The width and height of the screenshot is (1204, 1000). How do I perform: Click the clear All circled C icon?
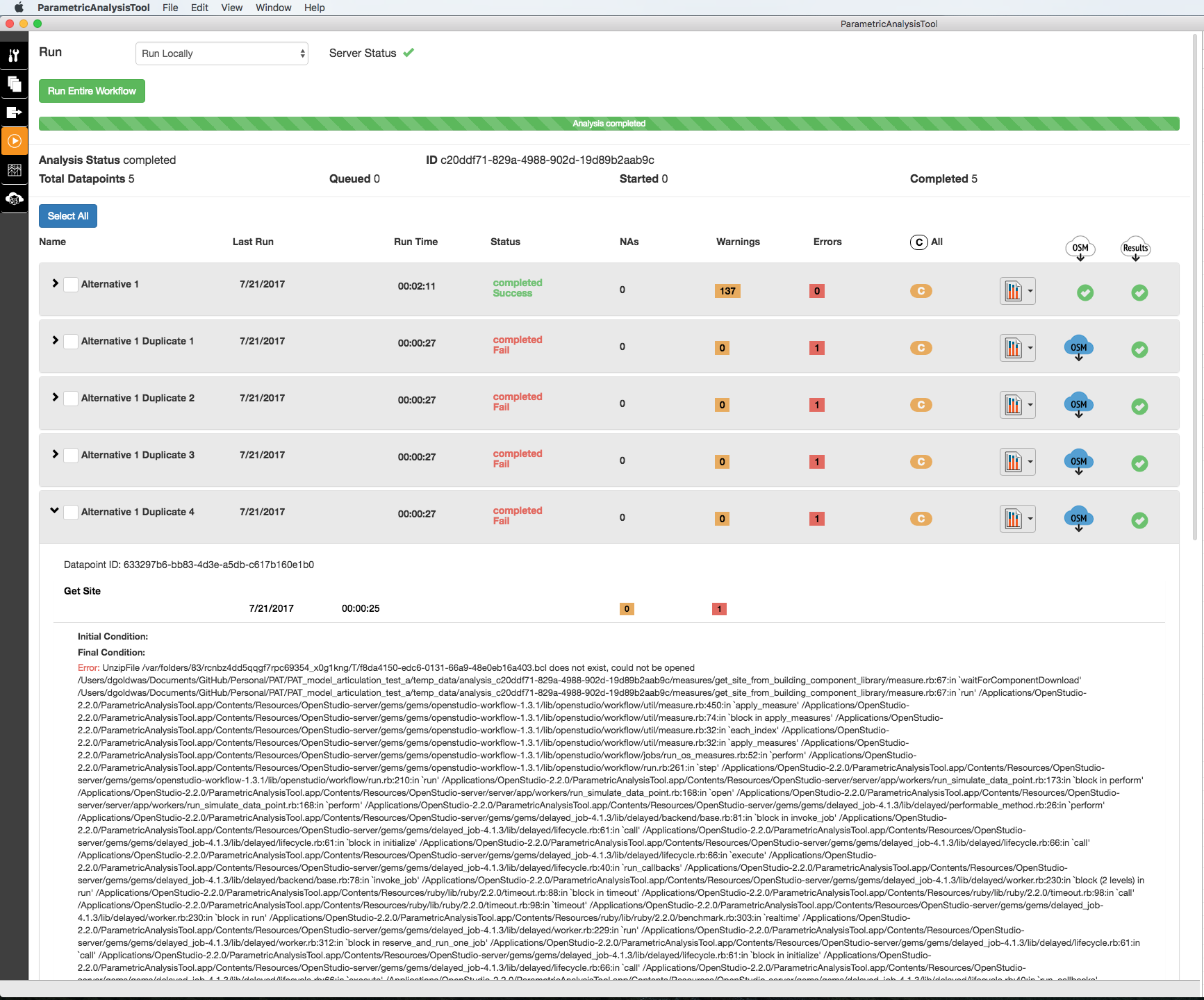[x=919, y=242]
